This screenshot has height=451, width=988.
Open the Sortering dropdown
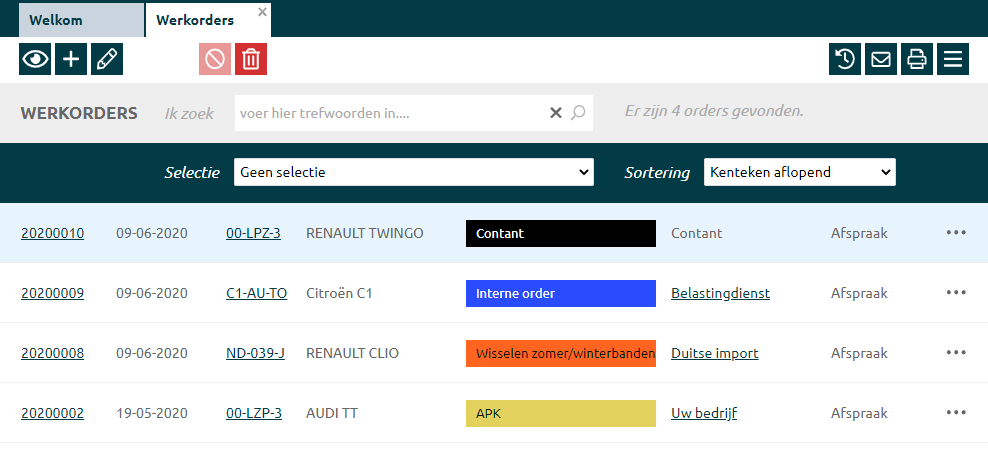pos(799,172)
